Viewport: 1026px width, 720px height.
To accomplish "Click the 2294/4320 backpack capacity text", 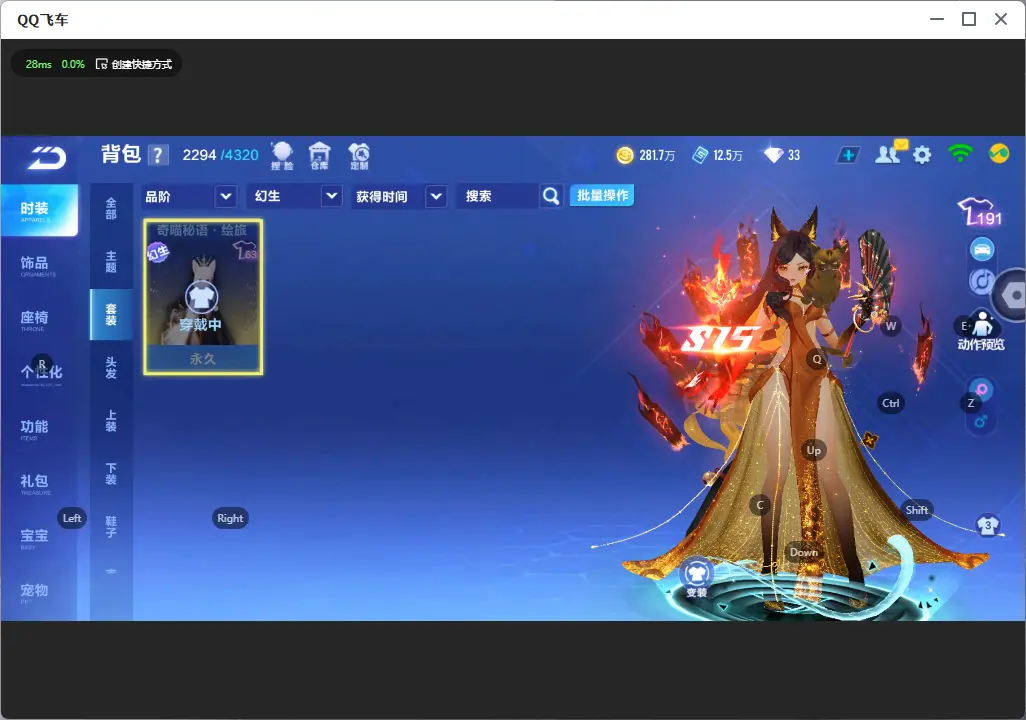I will pos(220,155).
